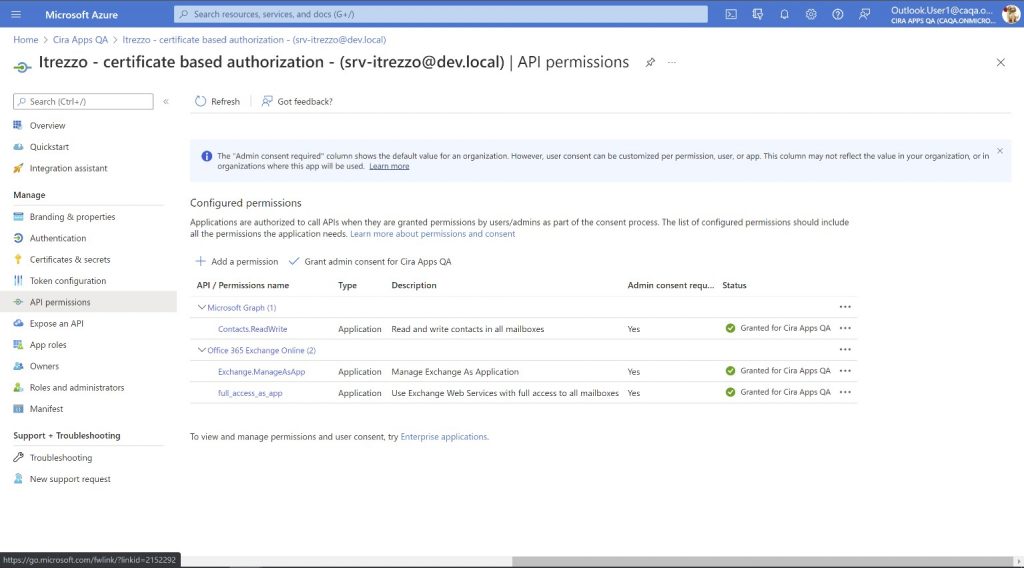Click the Status column header
The height and width of the screenshot is (568, 1024).
tap(734, 285)
